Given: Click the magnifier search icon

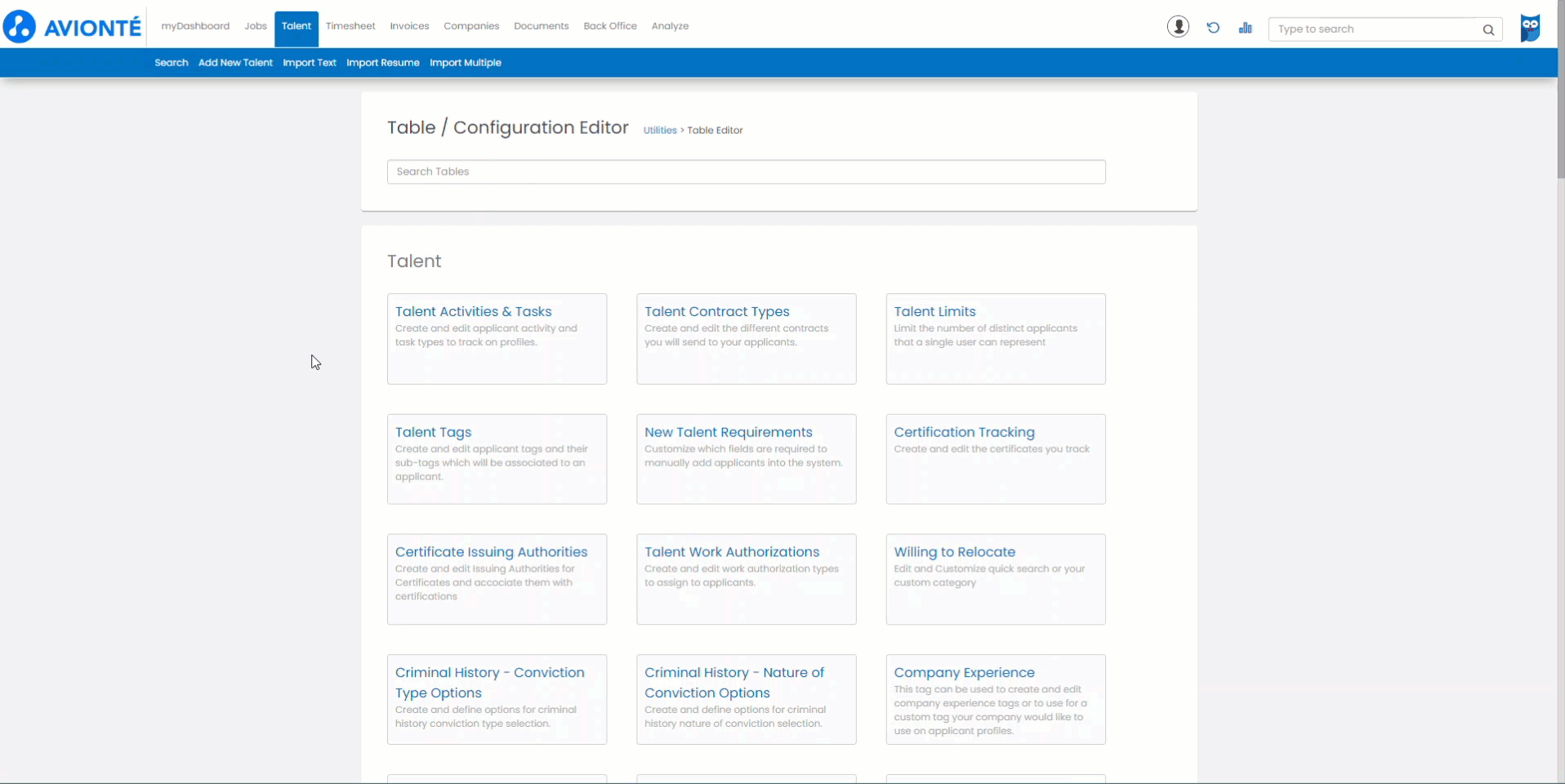Looking at the screenshot, I should click(1488, 29).
